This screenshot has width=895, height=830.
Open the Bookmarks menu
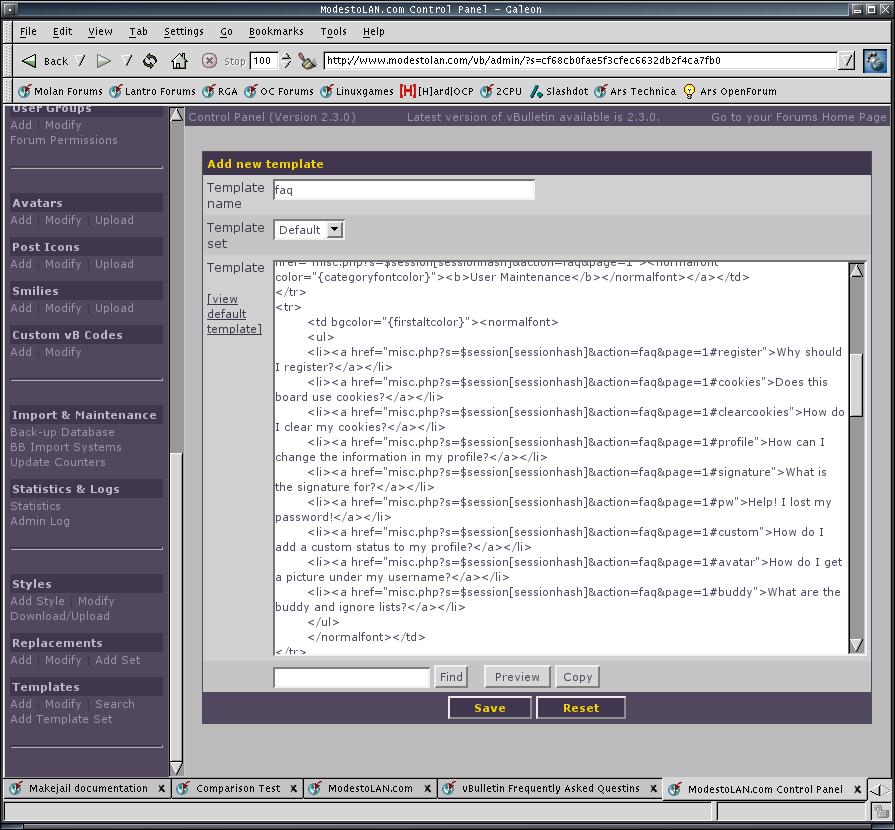click(276, 31)
